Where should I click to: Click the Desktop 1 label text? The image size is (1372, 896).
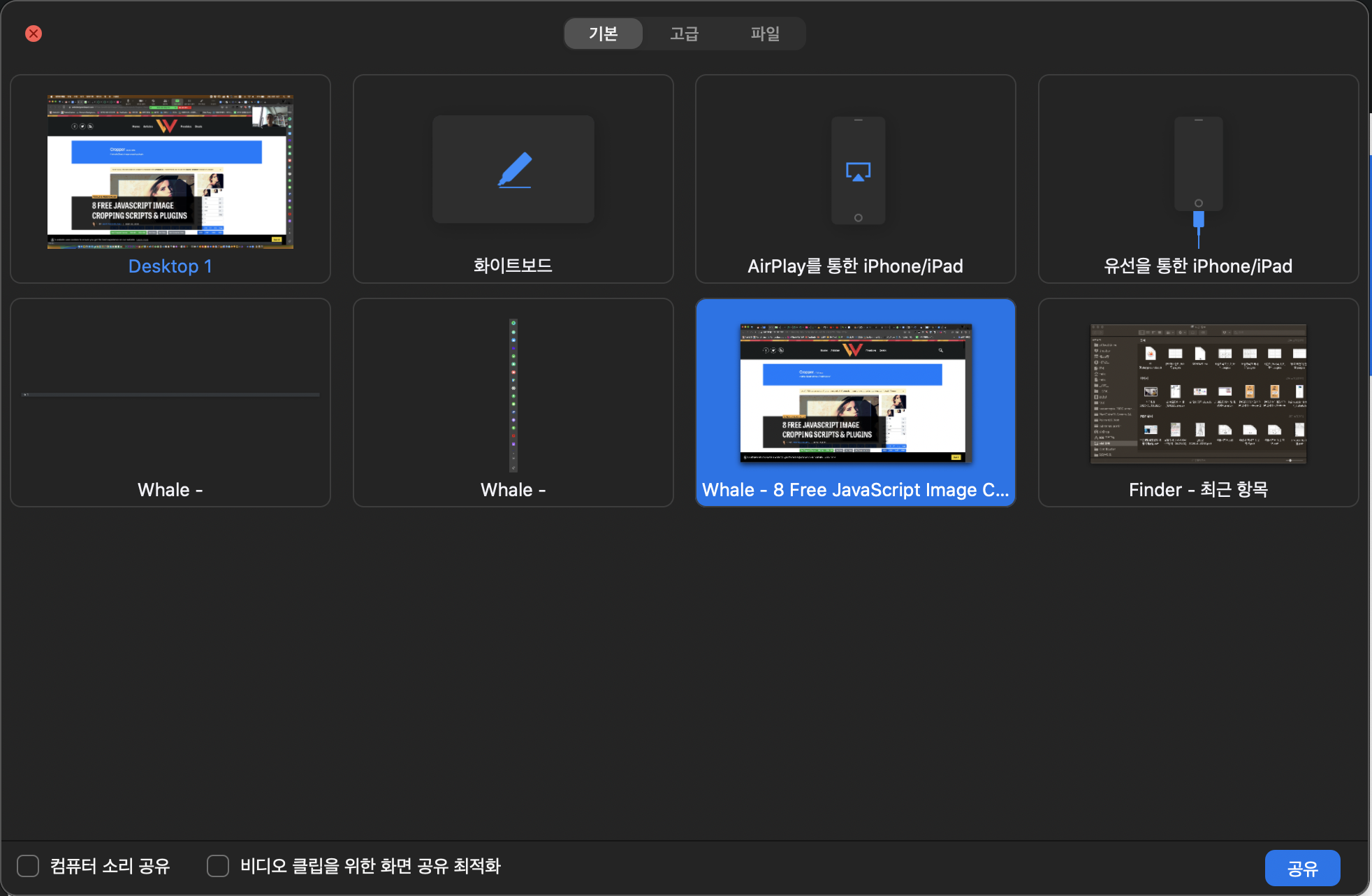tap(170, 266)
